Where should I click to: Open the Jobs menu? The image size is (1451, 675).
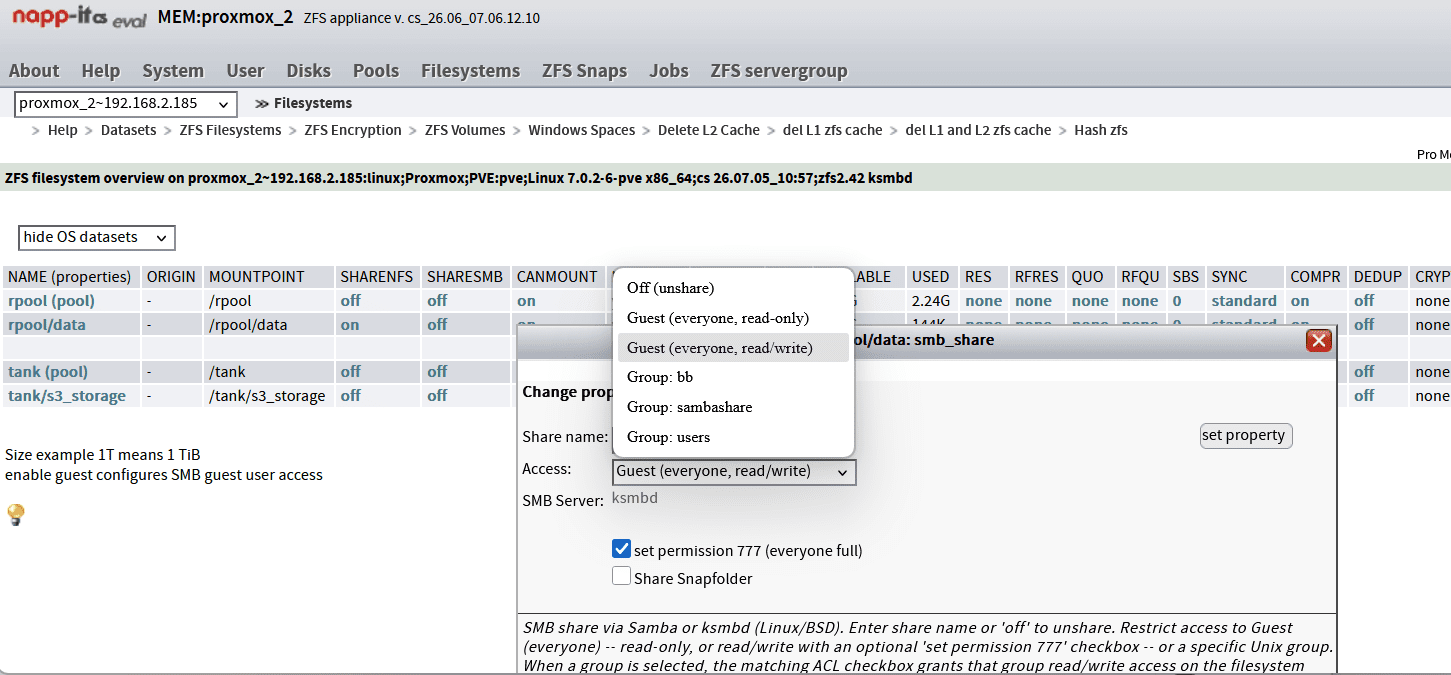669,71
